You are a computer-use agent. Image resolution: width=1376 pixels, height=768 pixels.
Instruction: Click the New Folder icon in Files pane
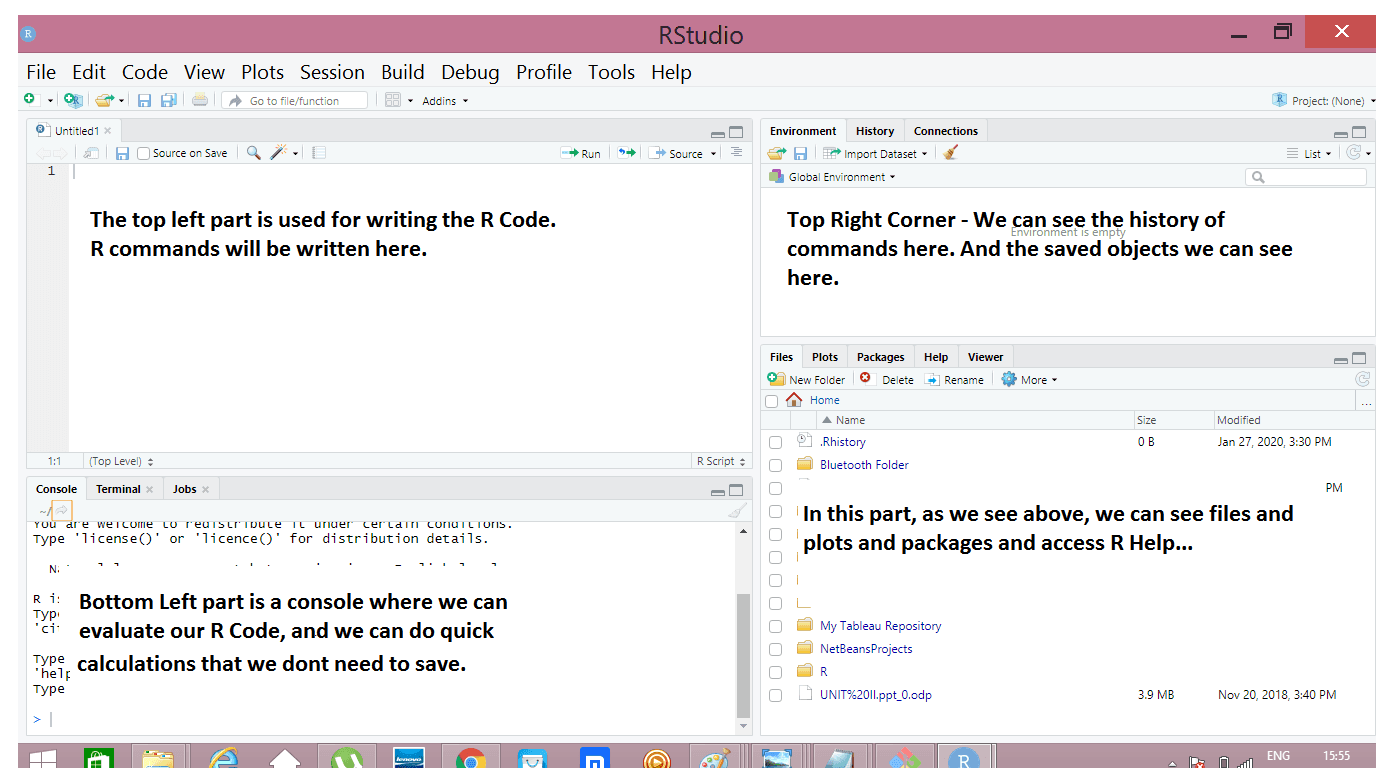[x=776, y=379]
